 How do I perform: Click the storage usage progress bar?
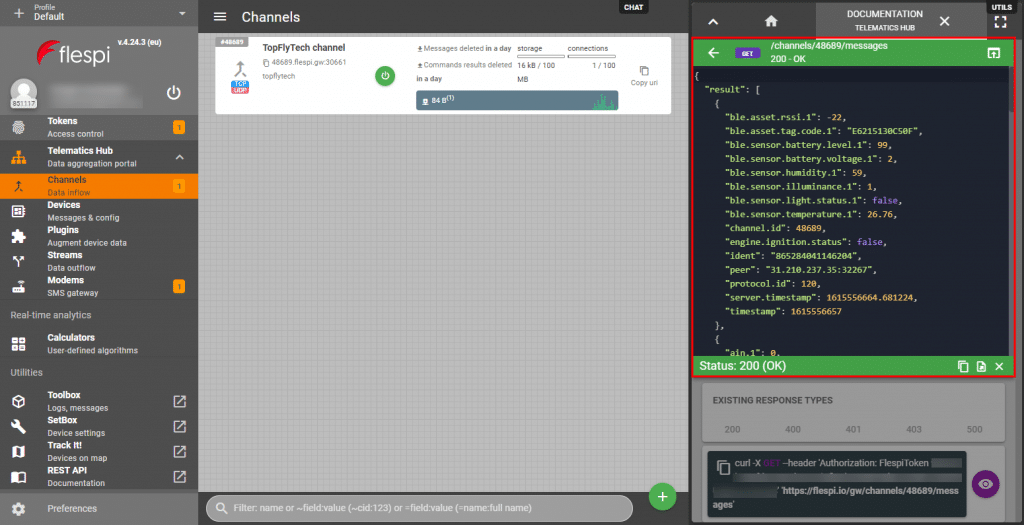541,57
